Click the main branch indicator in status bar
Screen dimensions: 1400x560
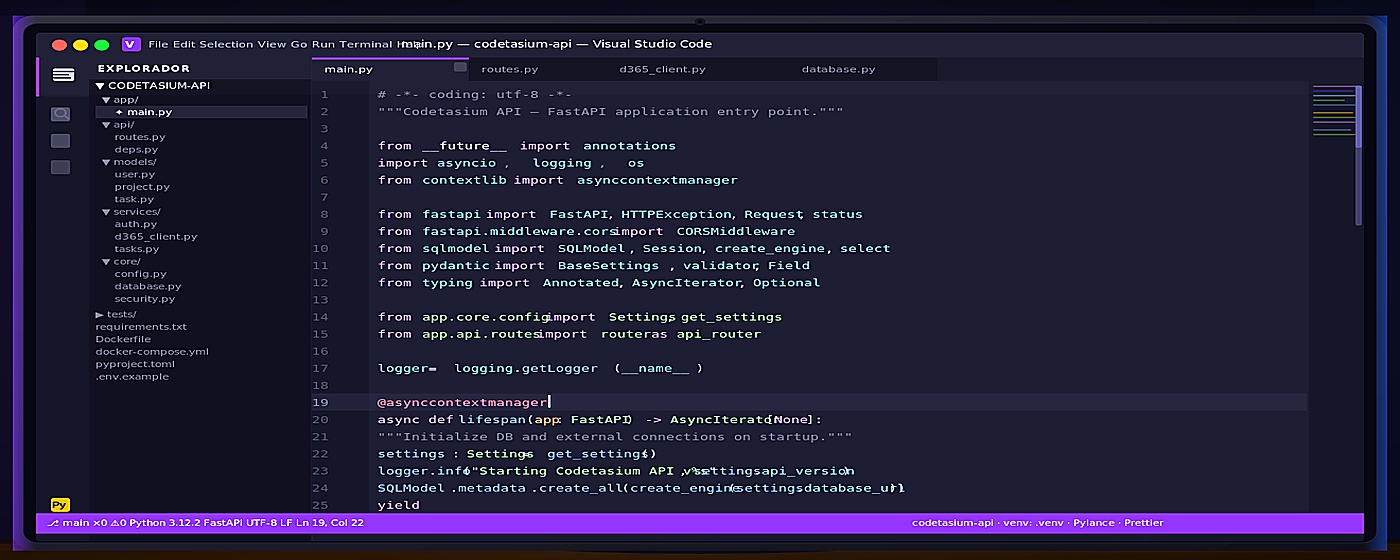click(x=68, y=523)
